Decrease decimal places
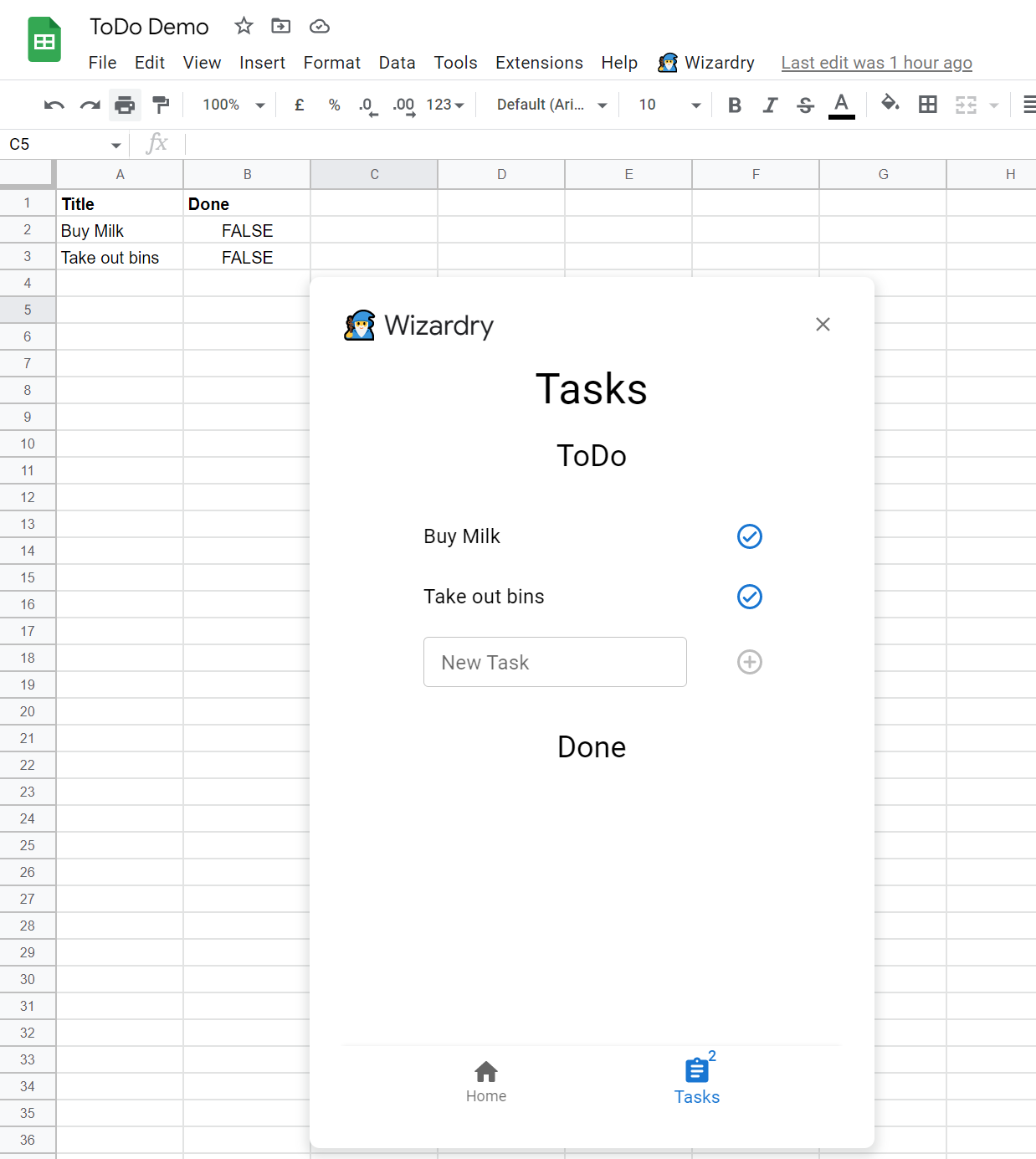Viewport: 1036px width, 1159px height. tap(367, 105)
